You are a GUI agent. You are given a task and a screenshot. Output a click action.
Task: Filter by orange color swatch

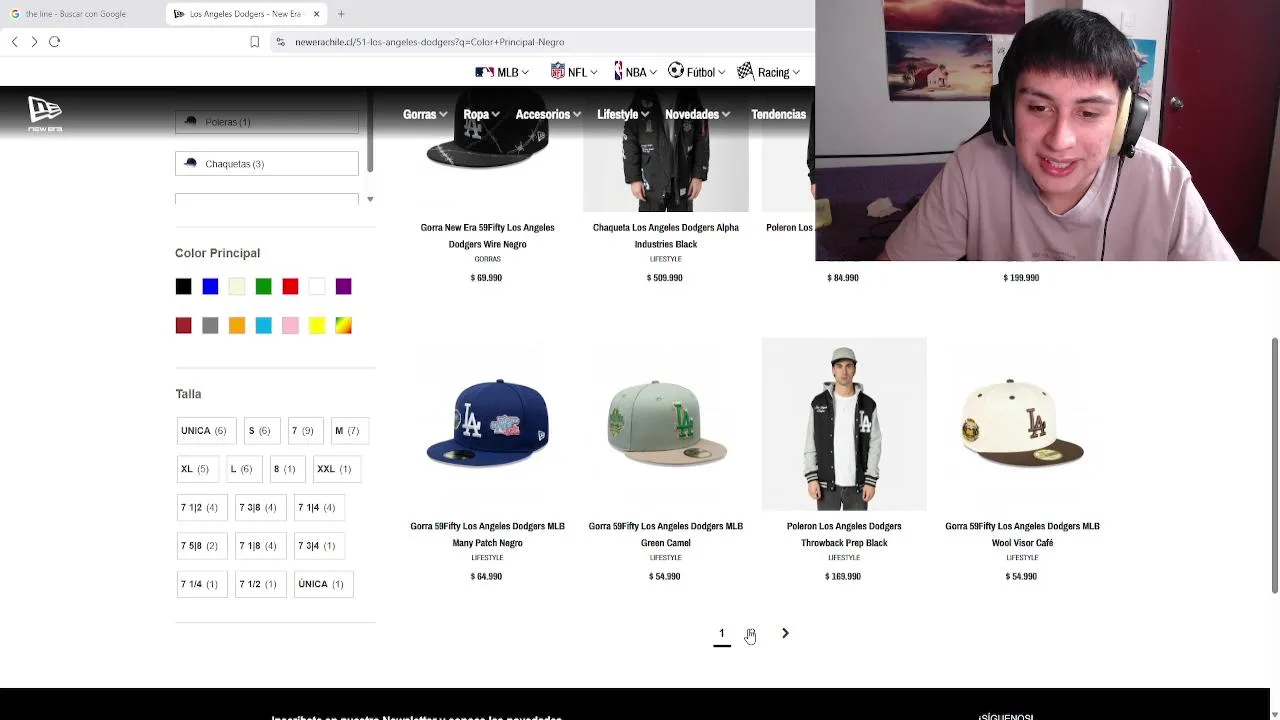tap(237, 326)
